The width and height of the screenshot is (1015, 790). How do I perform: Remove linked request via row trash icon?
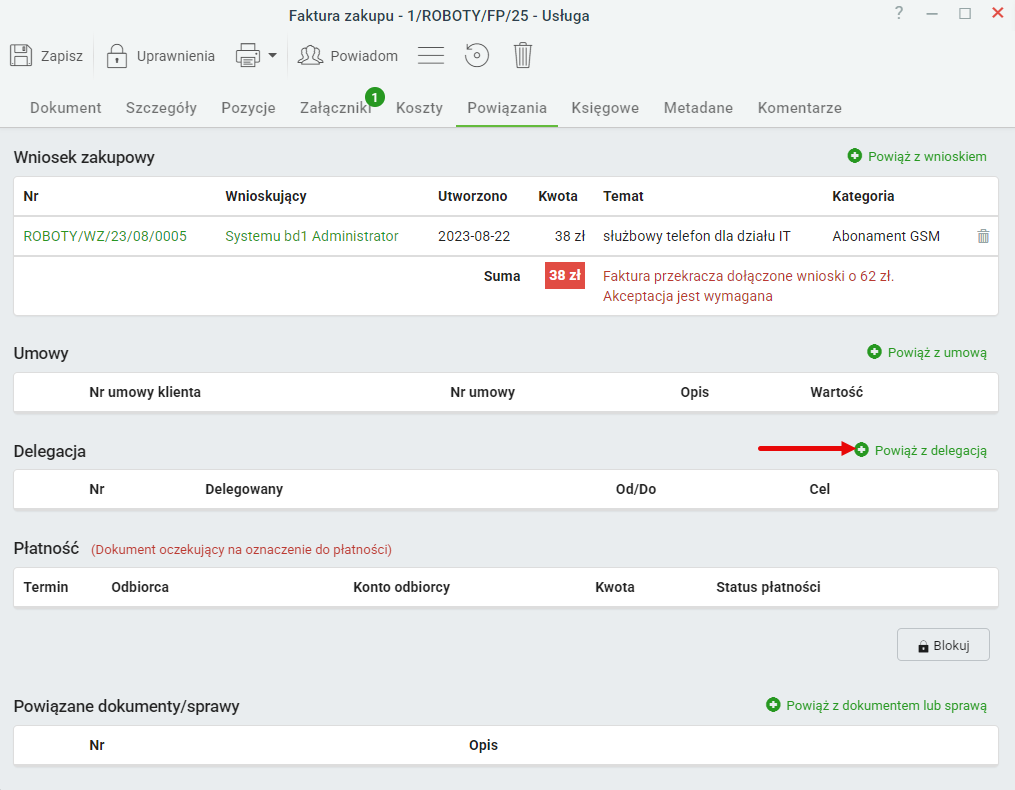tap(983, 236)
